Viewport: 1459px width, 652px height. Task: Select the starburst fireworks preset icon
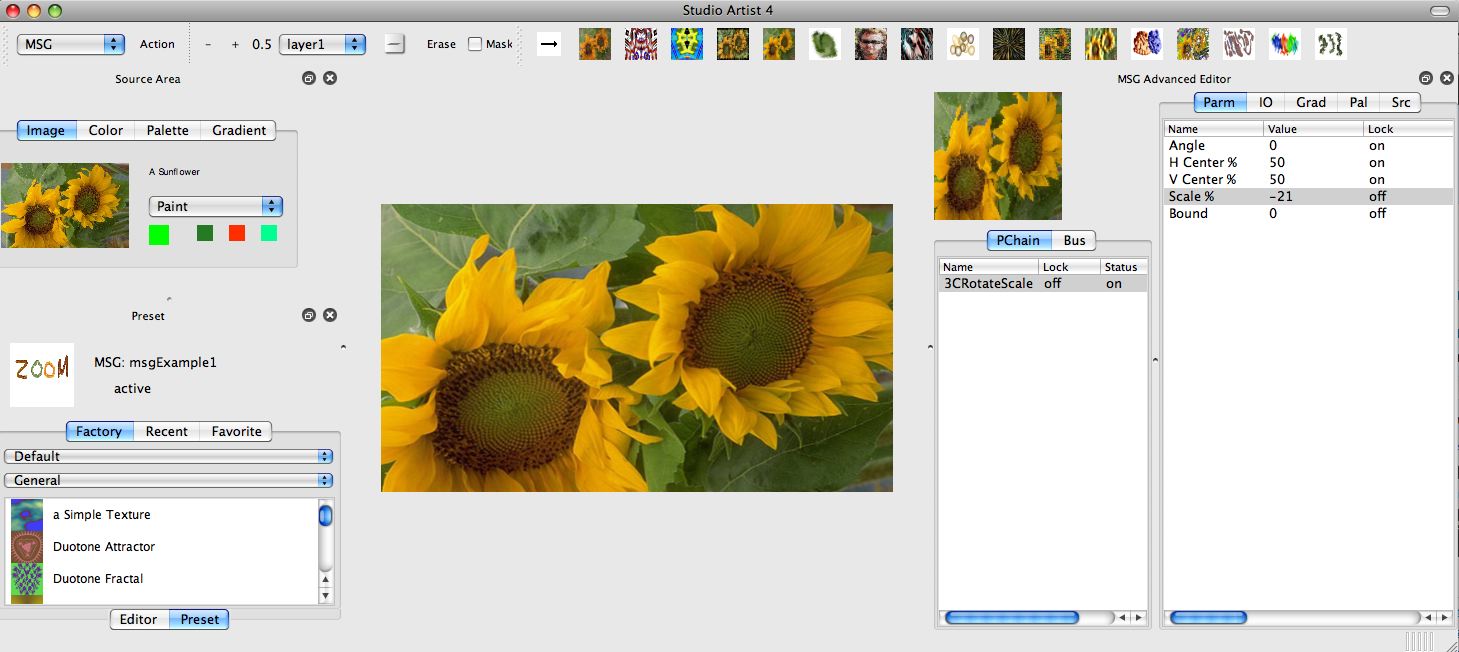click(x=1008, y=44)
